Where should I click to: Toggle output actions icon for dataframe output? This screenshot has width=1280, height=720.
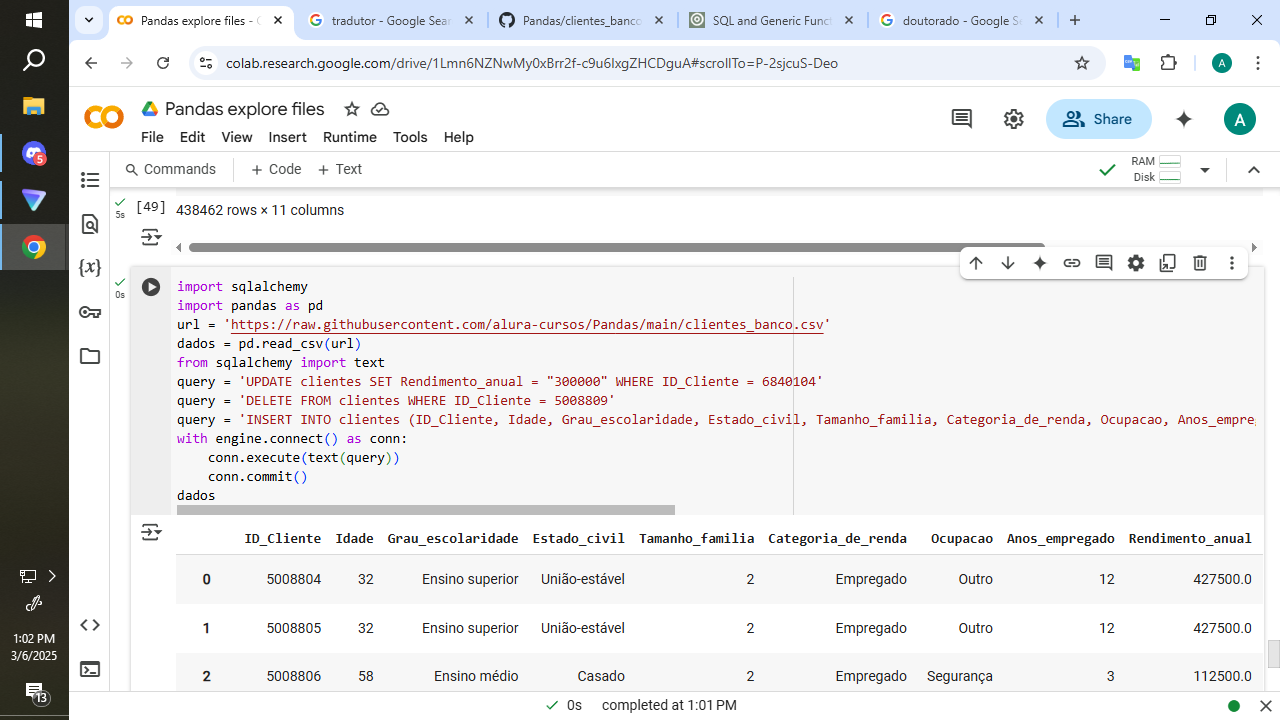151,533
